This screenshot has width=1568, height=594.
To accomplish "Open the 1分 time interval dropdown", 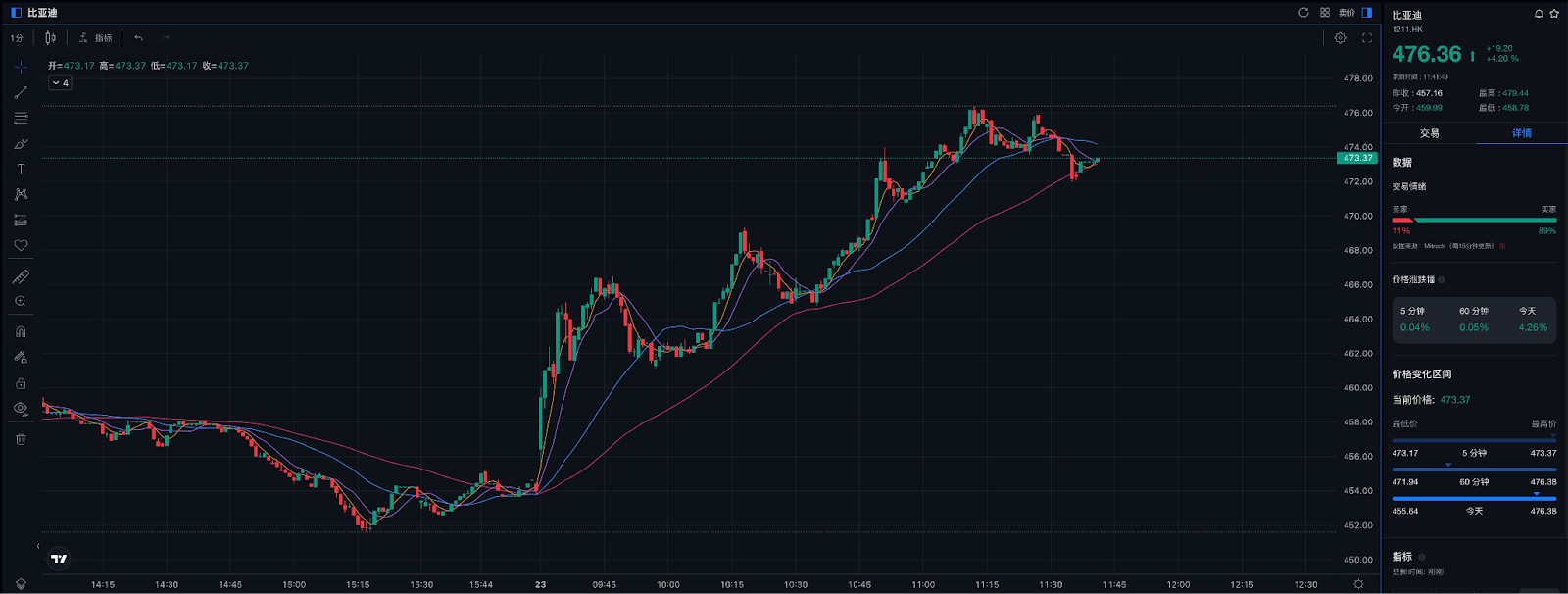I will coord(17,38).
